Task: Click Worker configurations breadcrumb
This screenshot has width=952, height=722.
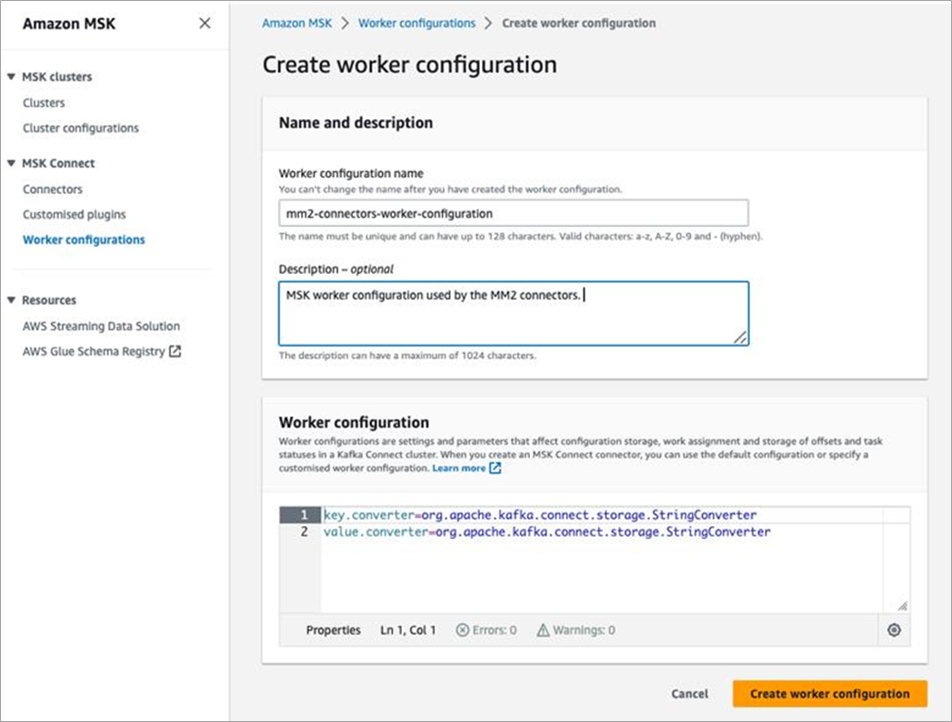Action: 416,23
